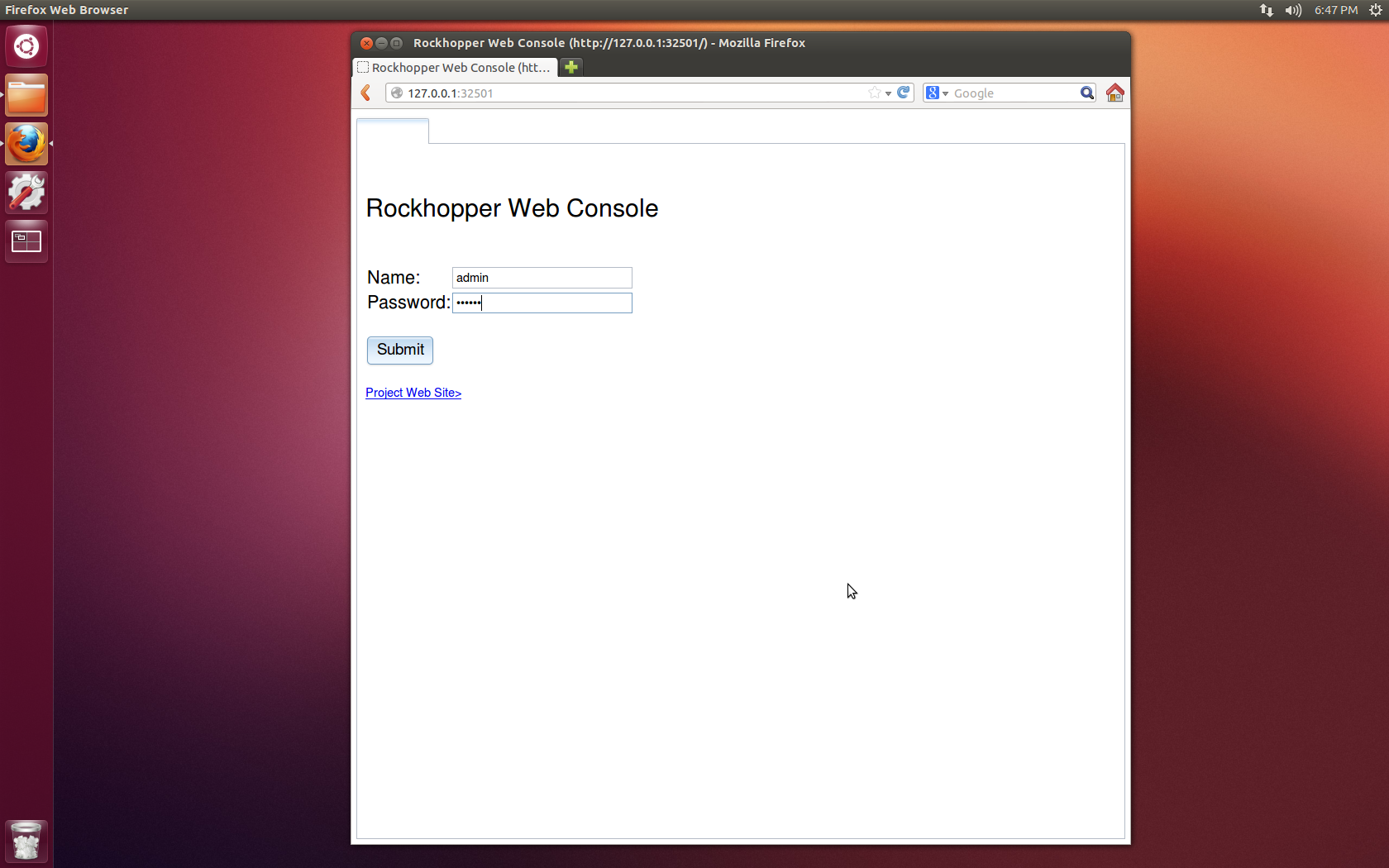This screenshot has height=868, width=1389.
Task: Click into the Password field
Action: tap(542, 303)
